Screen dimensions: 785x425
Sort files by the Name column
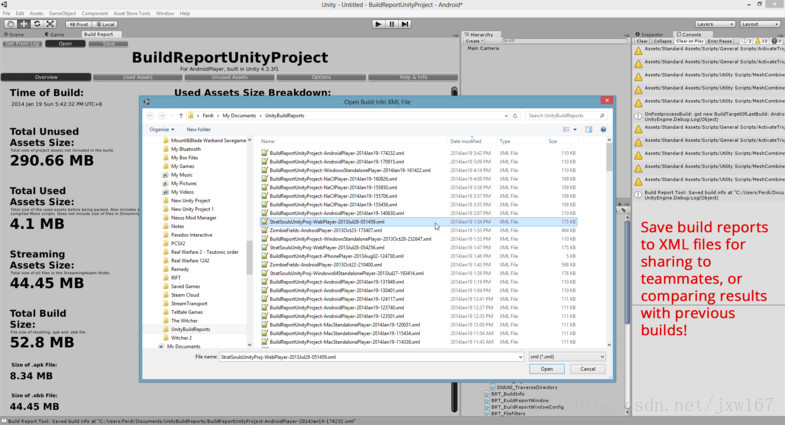tap(267, 142)
